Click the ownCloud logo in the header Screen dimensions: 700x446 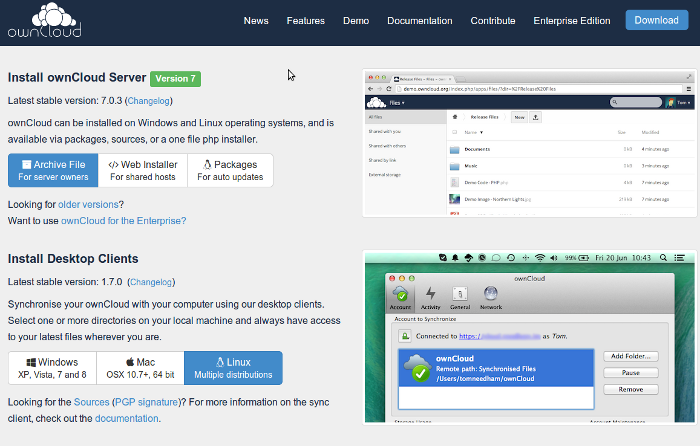tap(45, 20)
